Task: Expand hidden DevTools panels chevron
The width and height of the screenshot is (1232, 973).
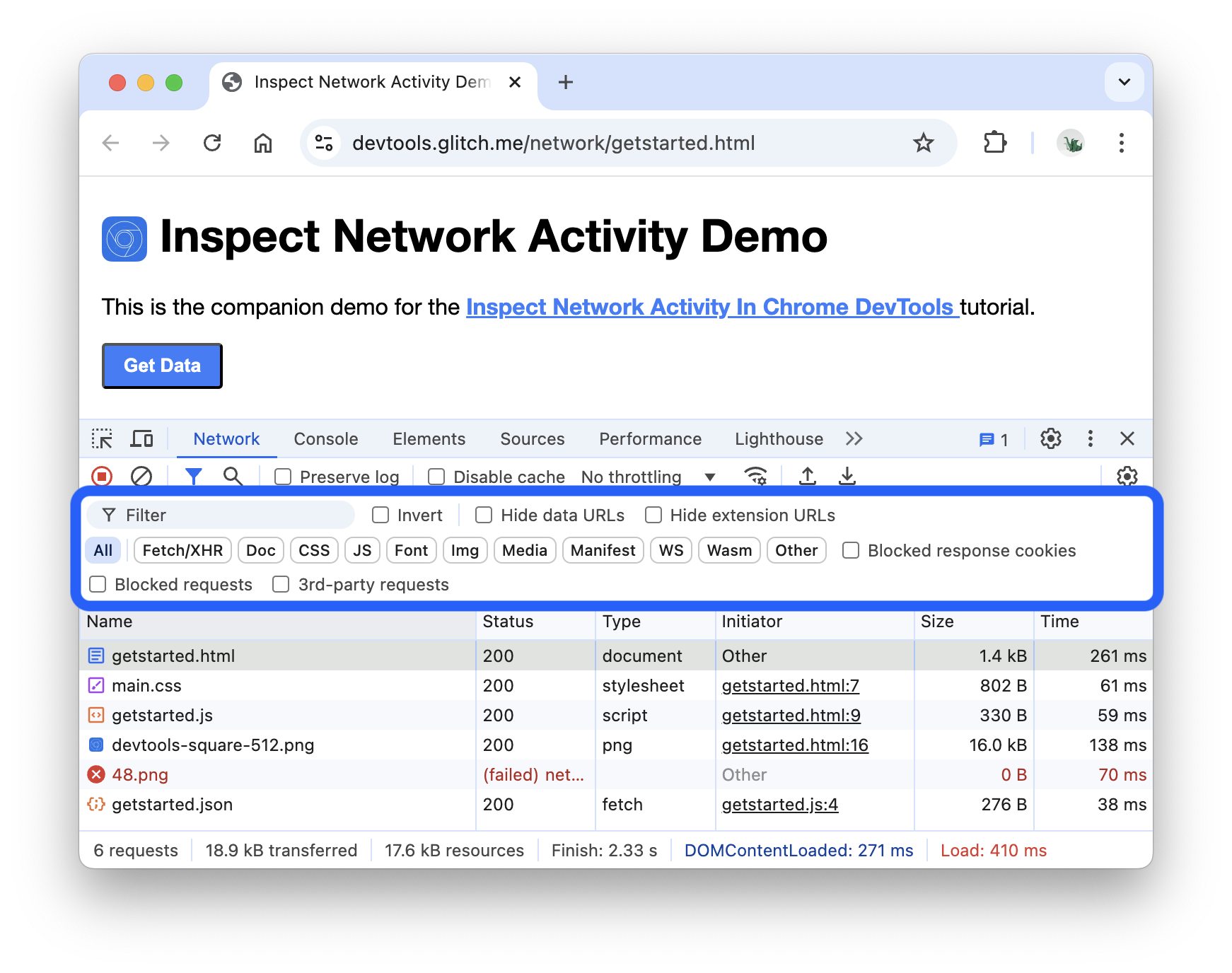Action: tap(854, 438)
